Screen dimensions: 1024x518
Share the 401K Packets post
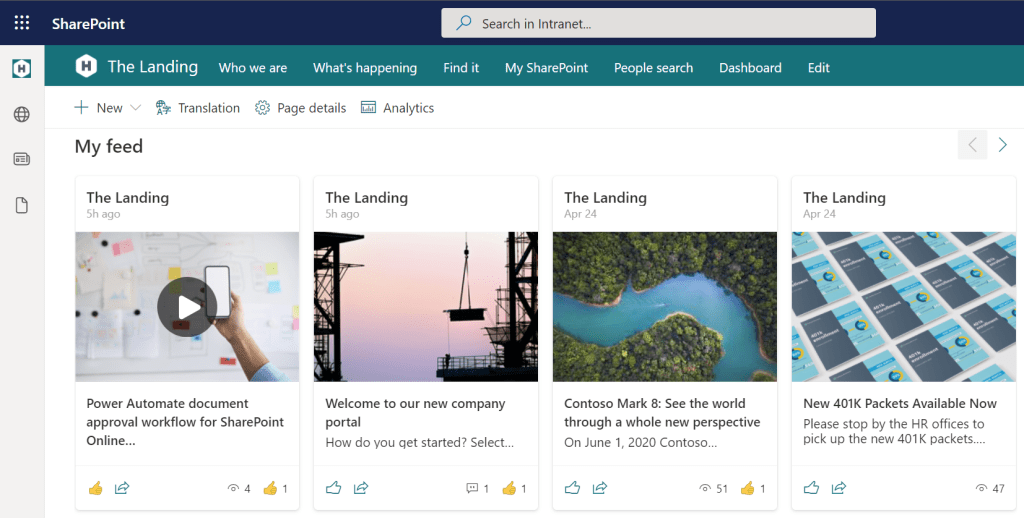coord(839,488)
